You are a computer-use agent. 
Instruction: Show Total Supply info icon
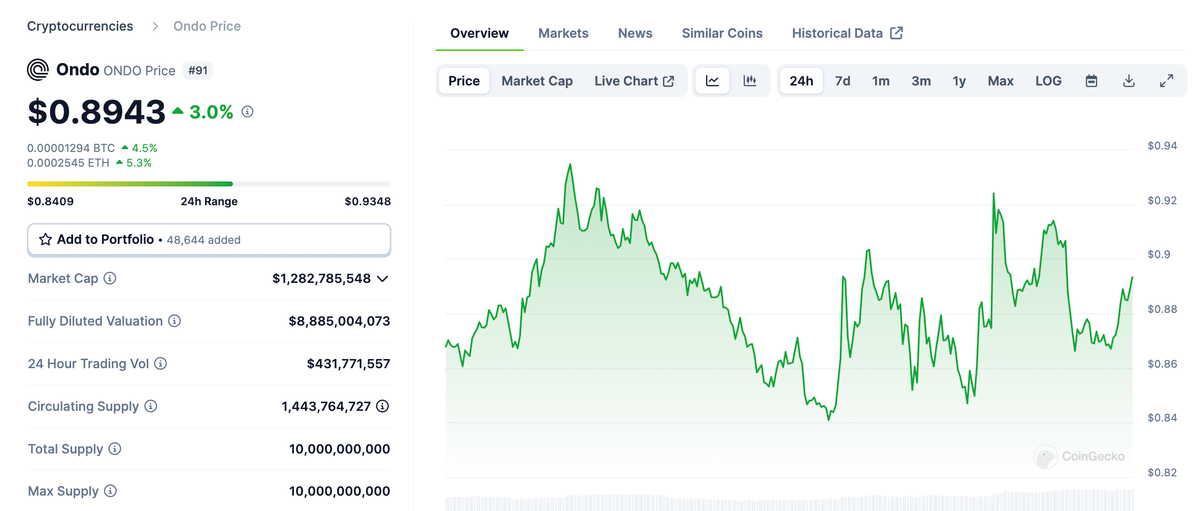(115, 449)
